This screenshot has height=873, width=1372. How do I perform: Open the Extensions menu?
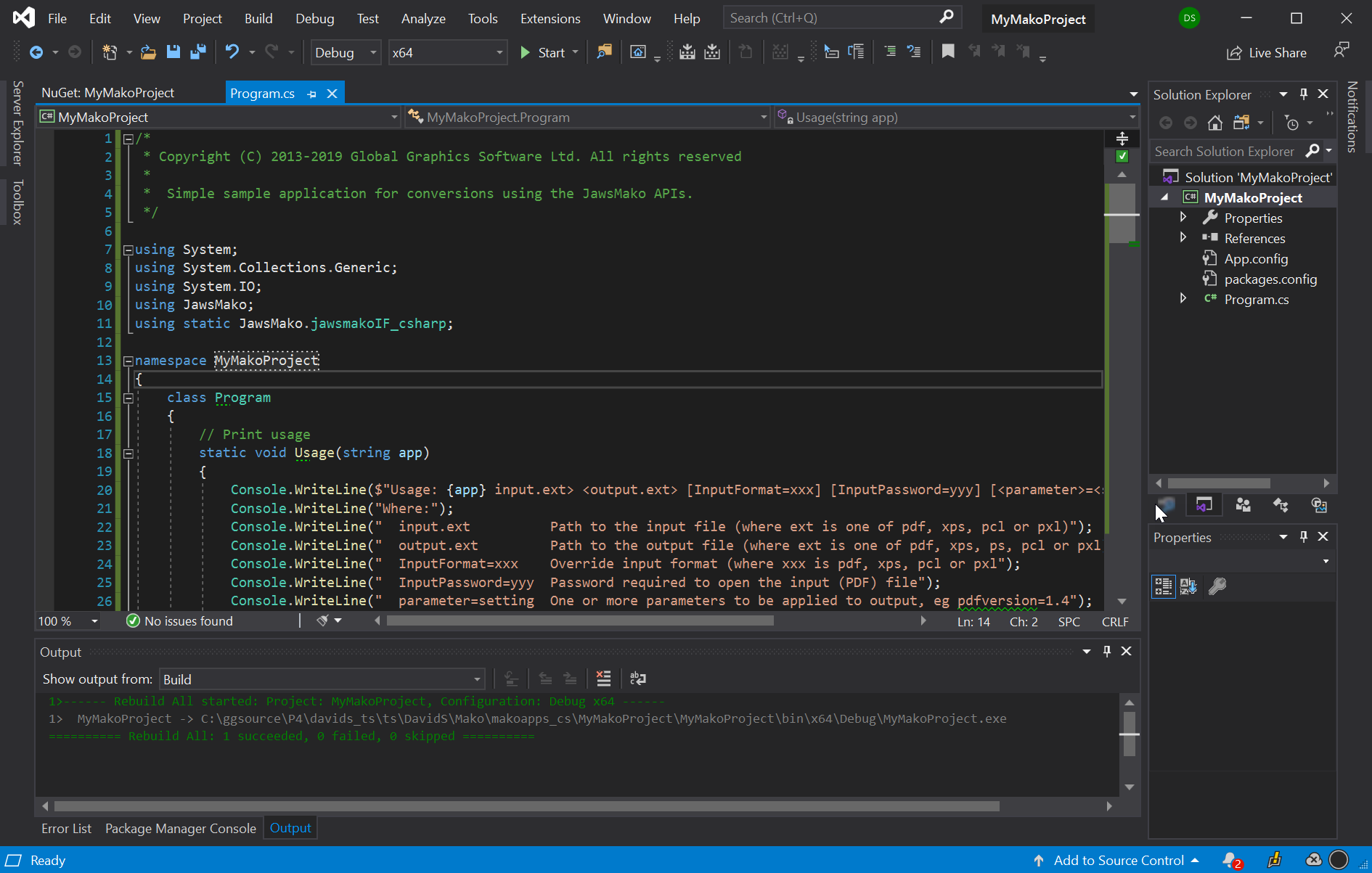tap(550, 19)
